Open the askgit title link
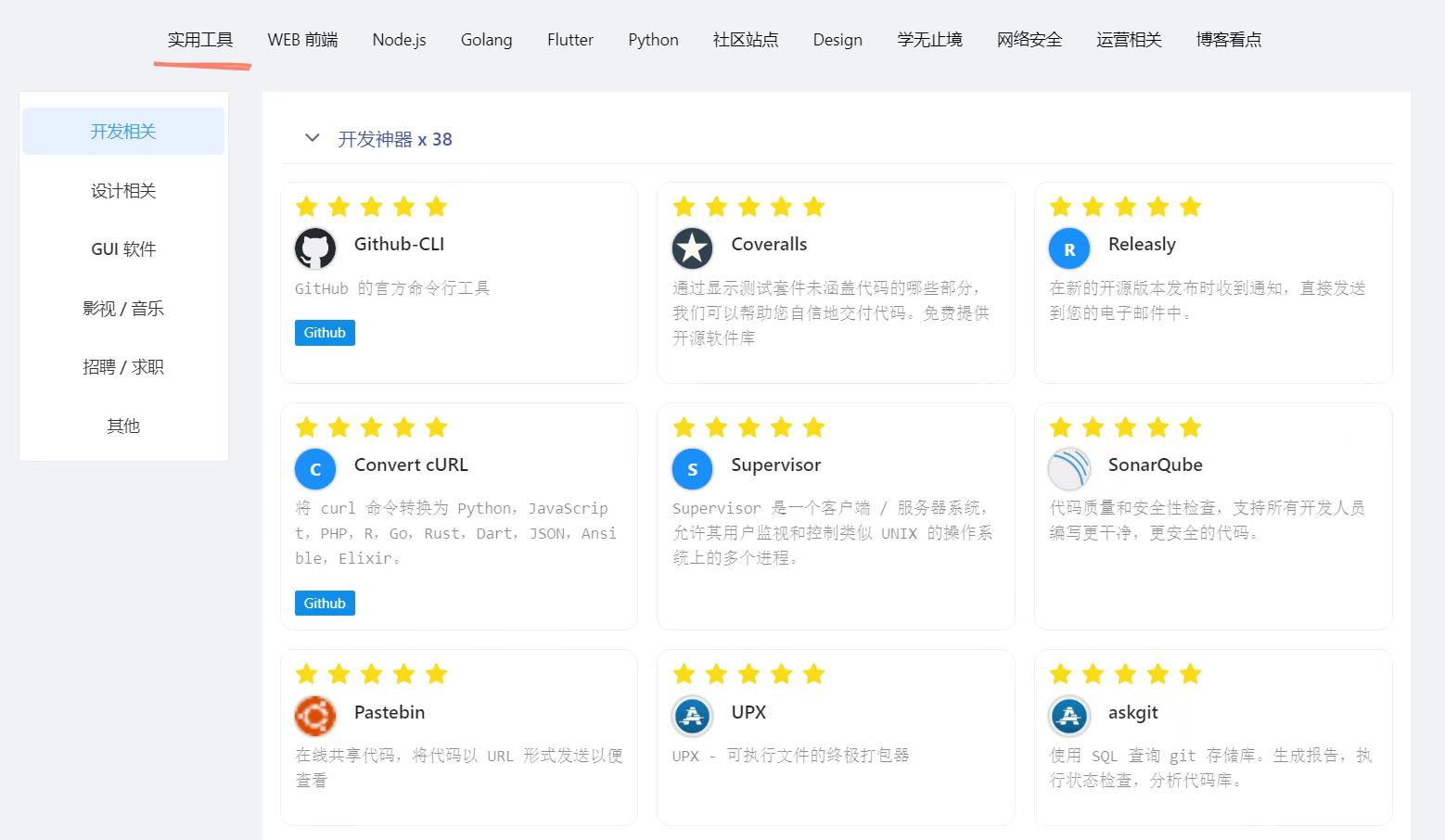The image size is (1445, 840). click(1133, 712)
